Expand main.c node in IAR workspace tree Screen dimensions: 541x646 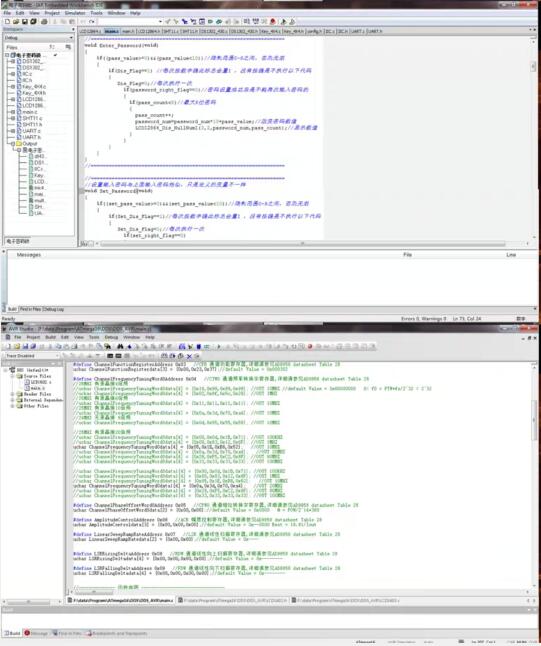tap(13, 112)
